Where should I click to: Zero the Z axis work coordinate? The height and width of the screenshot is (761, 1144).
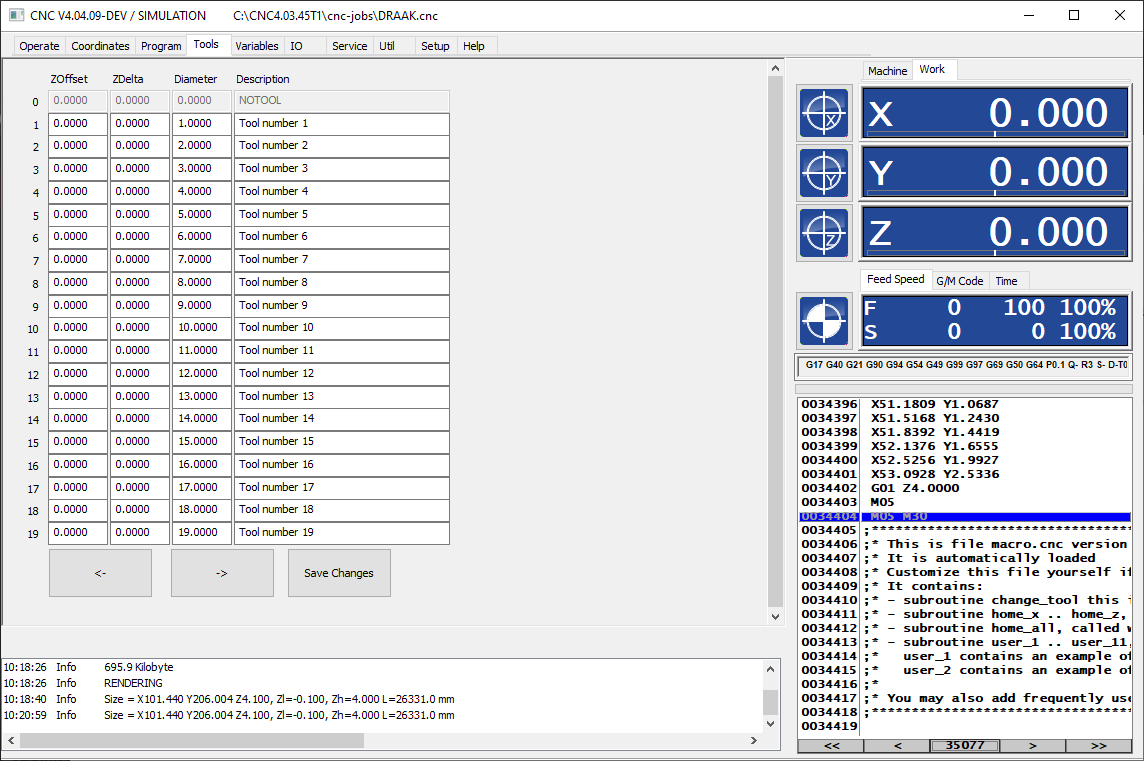click(x=824, y=233)
